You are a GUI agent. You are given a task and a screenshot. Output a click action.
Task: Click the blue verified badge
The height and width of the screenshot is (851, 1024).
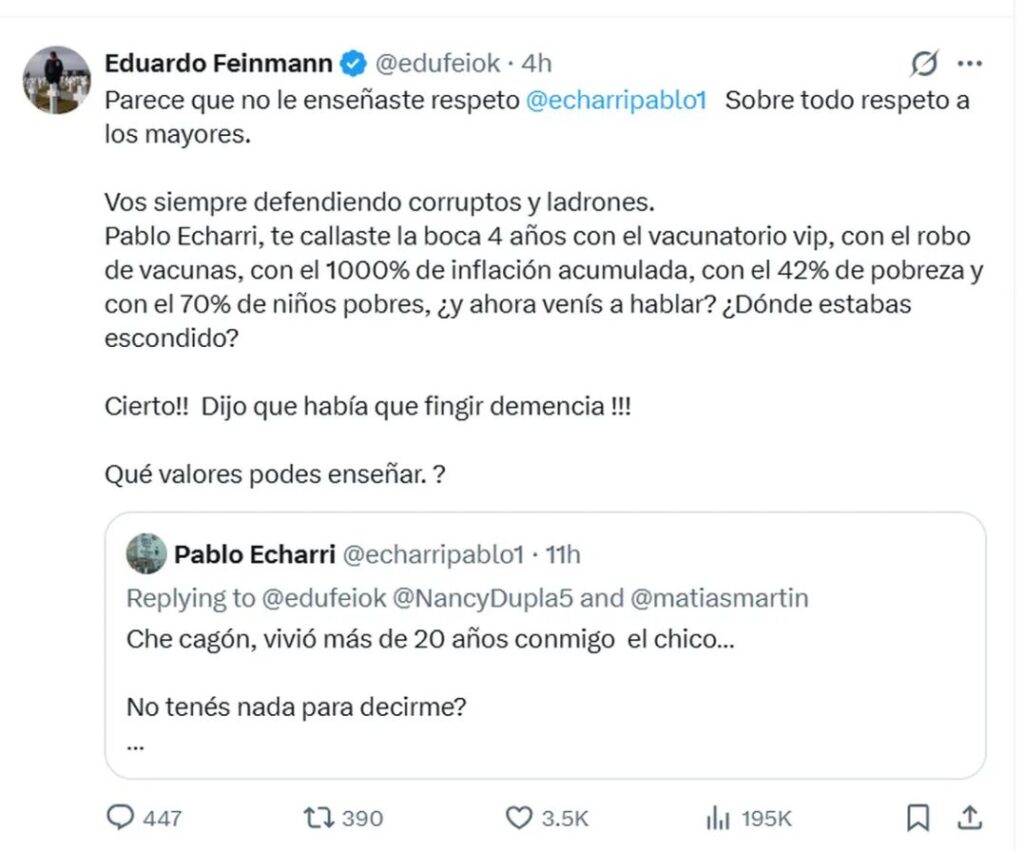[353, 64]
